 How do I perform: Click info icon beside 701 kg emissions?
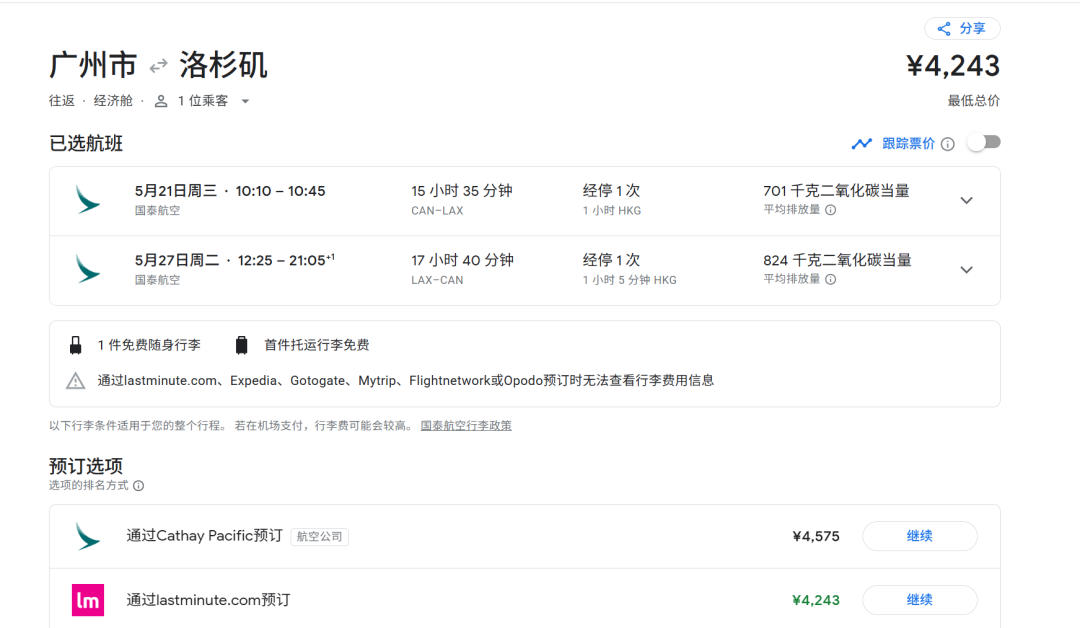[x=830, y=210]
